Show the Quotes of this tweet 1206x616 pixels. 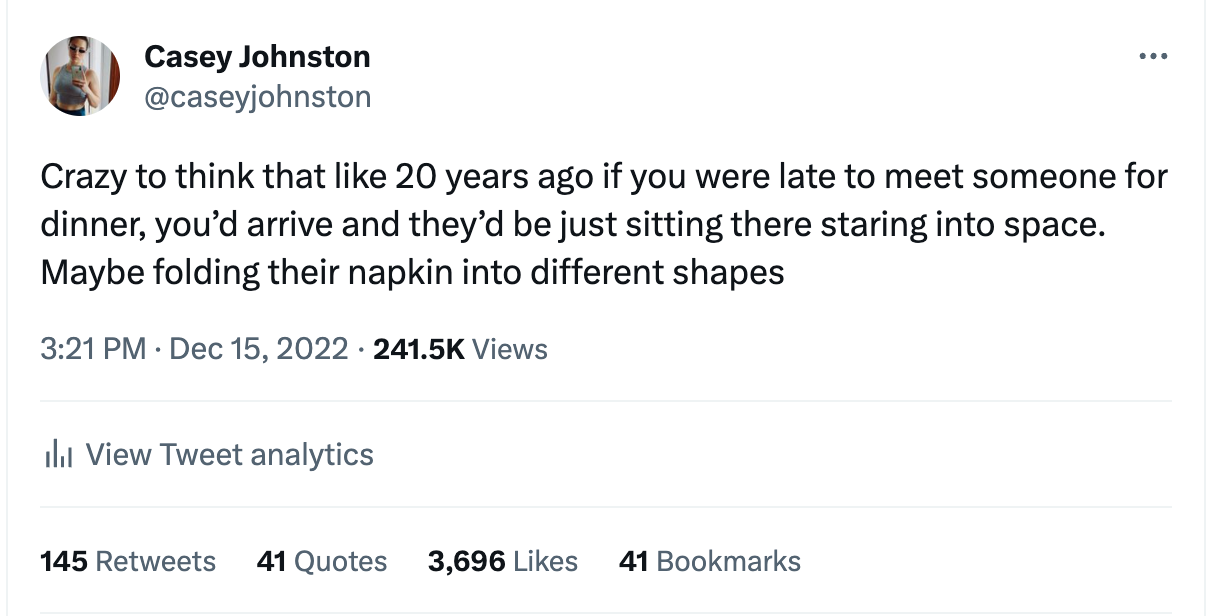coord(340,561)
